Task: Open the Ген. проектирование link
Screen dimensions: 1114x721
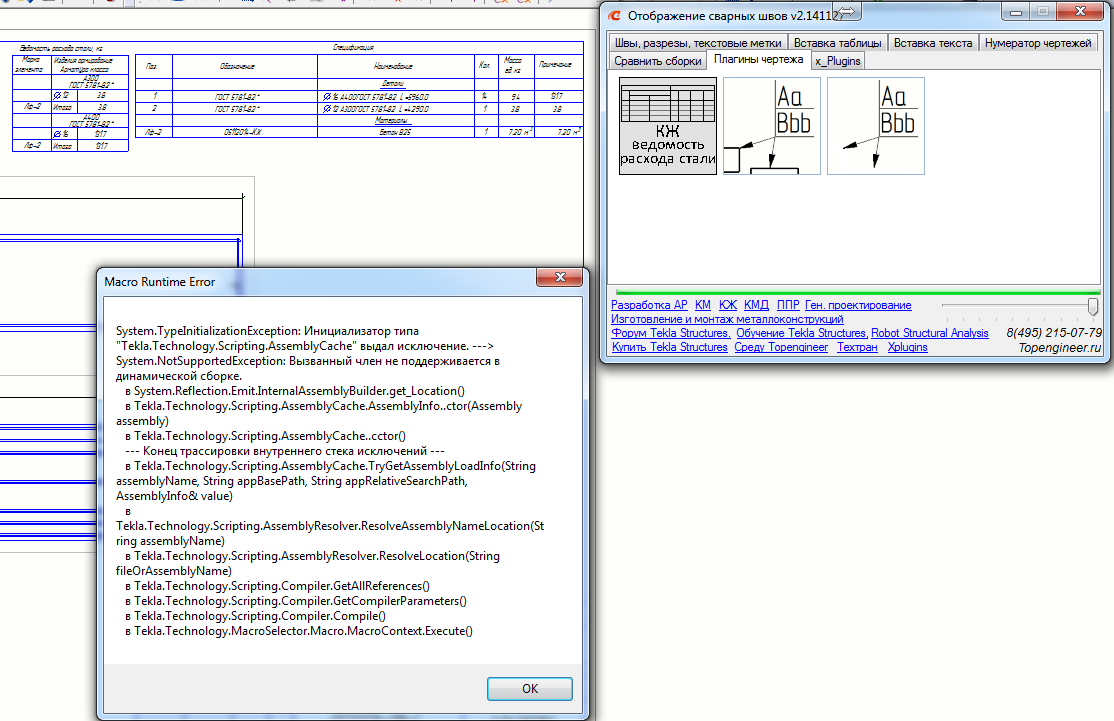Action: pyautogui.click(x=858, y=305)
